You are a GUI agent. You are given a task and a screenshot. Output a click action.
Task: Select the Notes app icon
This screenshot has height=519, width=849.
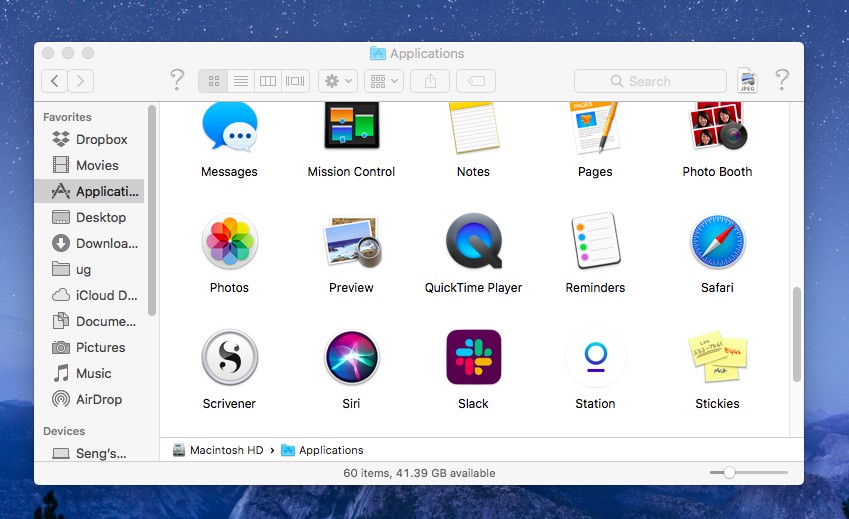coord(473,128)
